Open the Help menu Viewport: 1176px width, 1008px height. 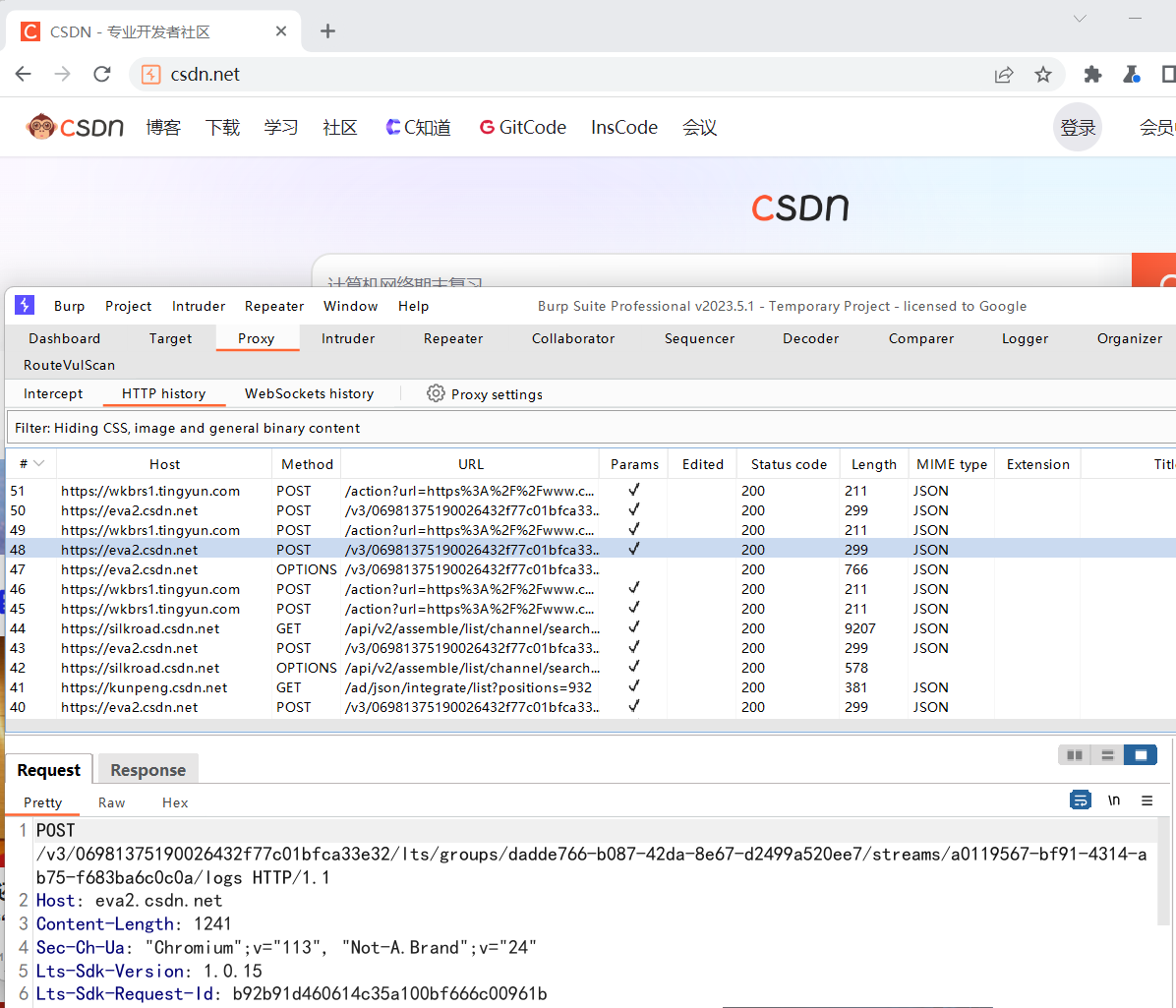[x=413, y=306]
